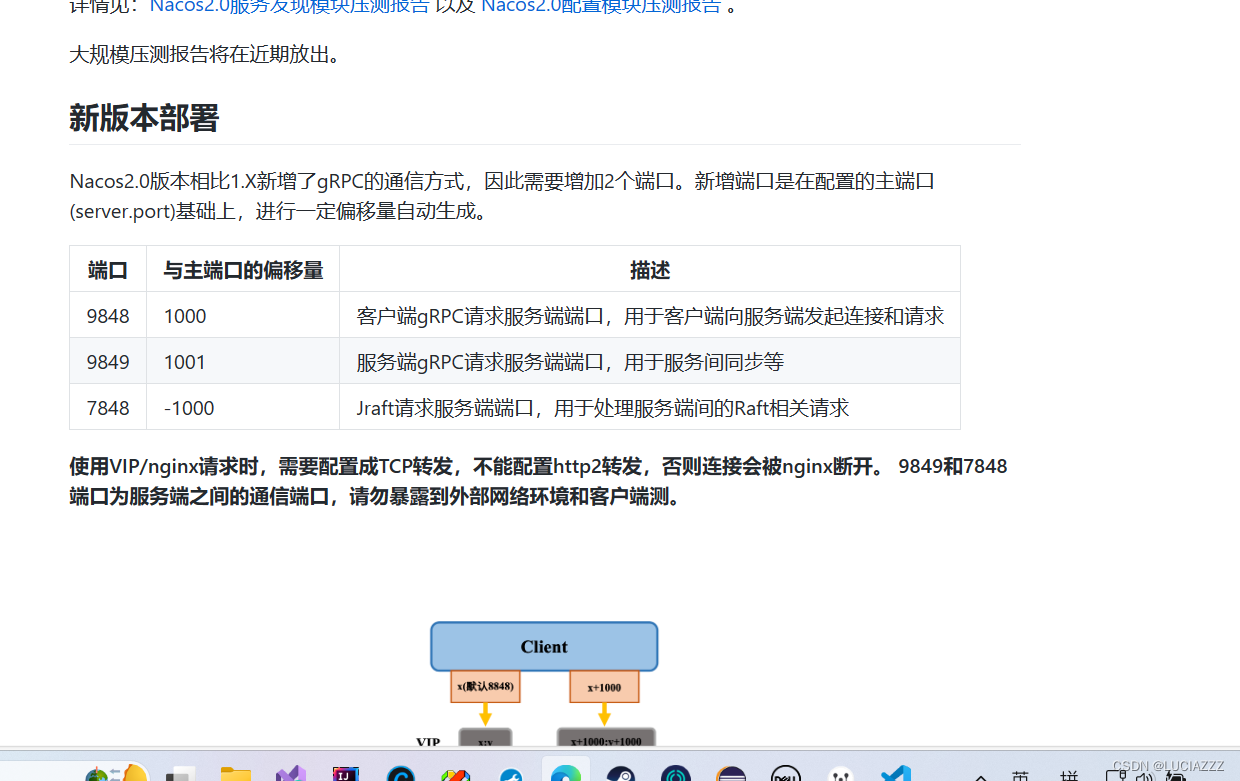Switch to Microsoft Edge in the taskbar
1240x781 pixels.
tap(566, 774)
